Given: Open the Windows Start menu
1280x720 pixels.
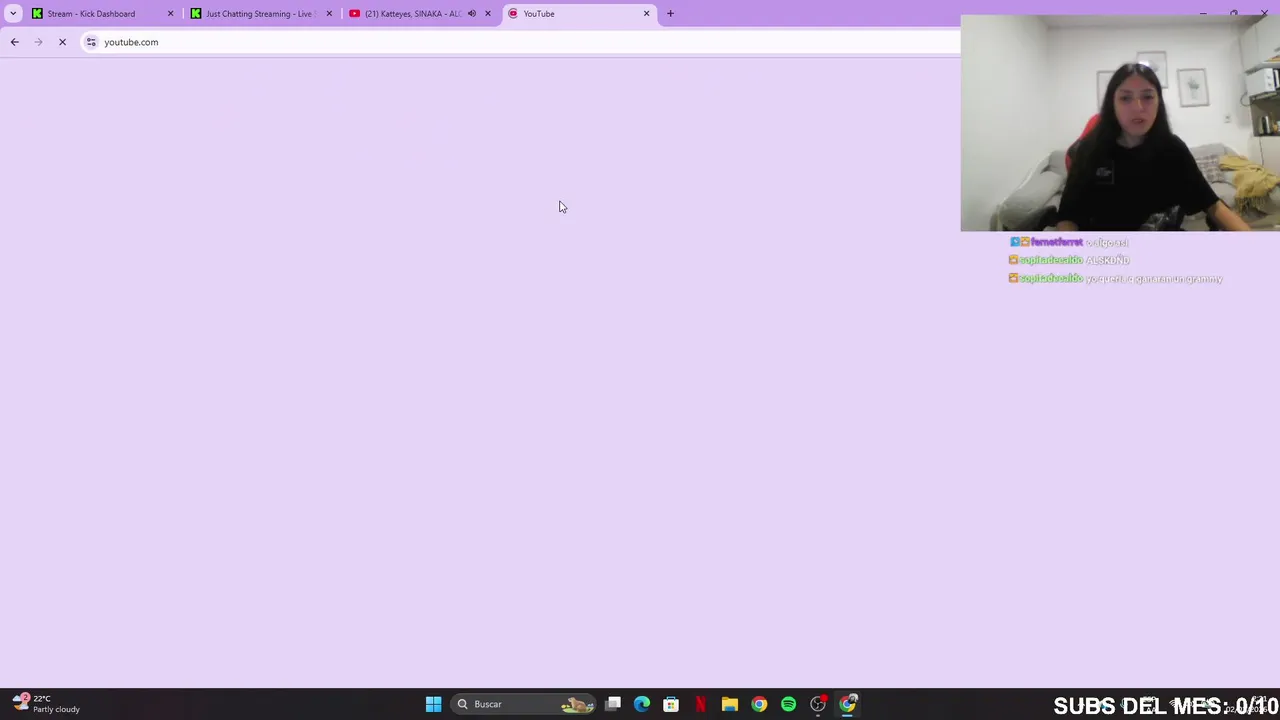Looking at the screenshot, I should pyautogui.click(x=434, y=704).
